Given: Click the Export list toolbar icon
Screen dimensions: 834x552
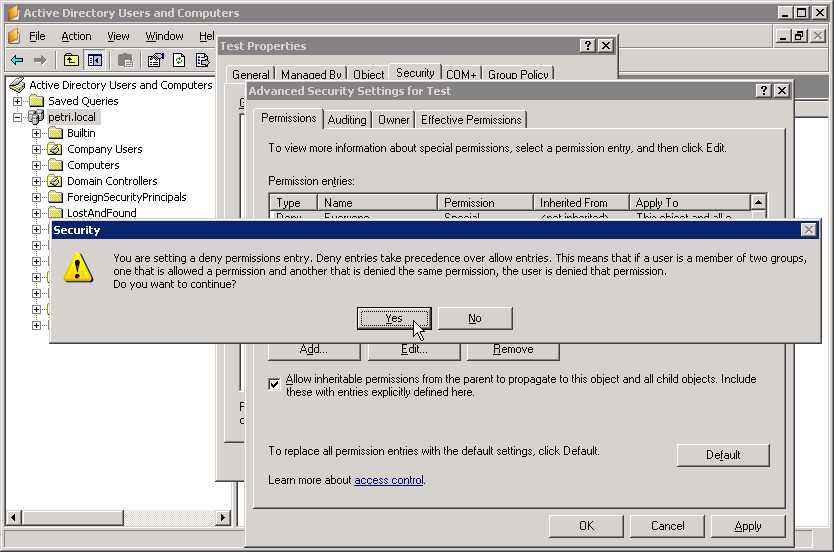Looking at the screenshot, I should pyautogui.click(x=203, y=60).
